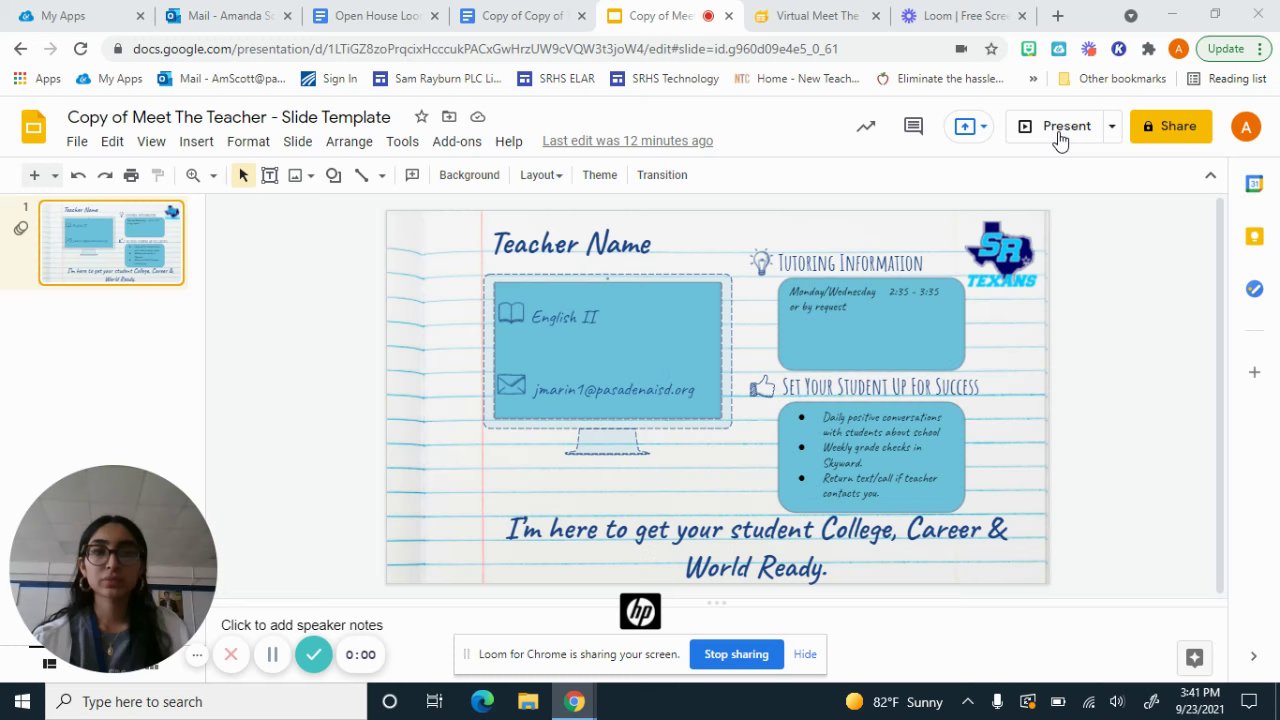Switch to the Open House Loom tab
1280x720 pixels.
tap(375, 16)
